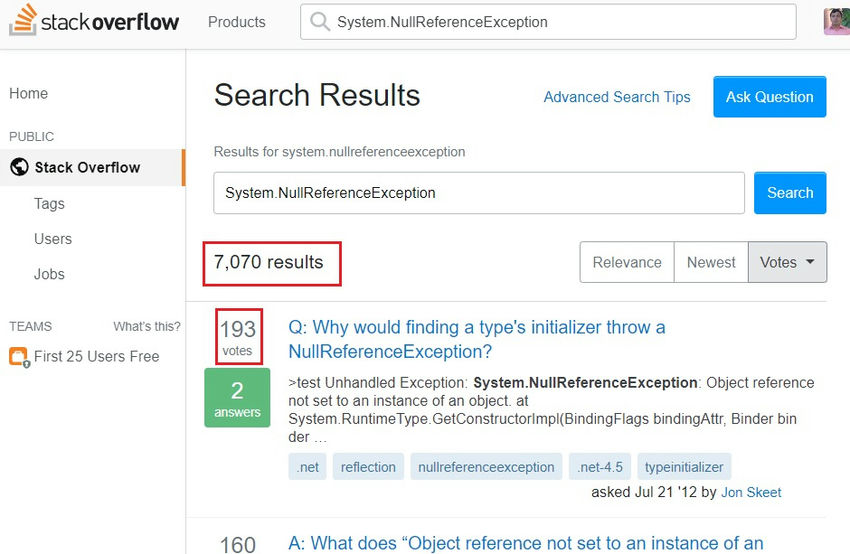Click the TEAMS sidebar section label

30,326
